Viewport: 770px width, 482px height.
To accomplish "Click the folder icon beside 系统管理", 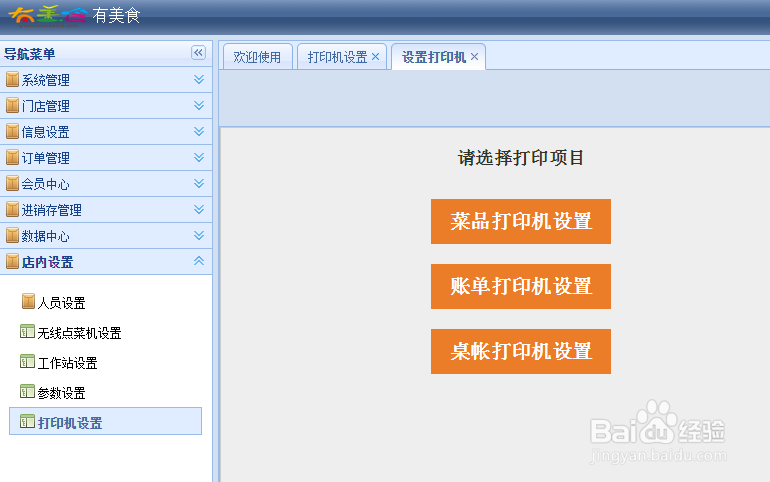I will (12, 79).
